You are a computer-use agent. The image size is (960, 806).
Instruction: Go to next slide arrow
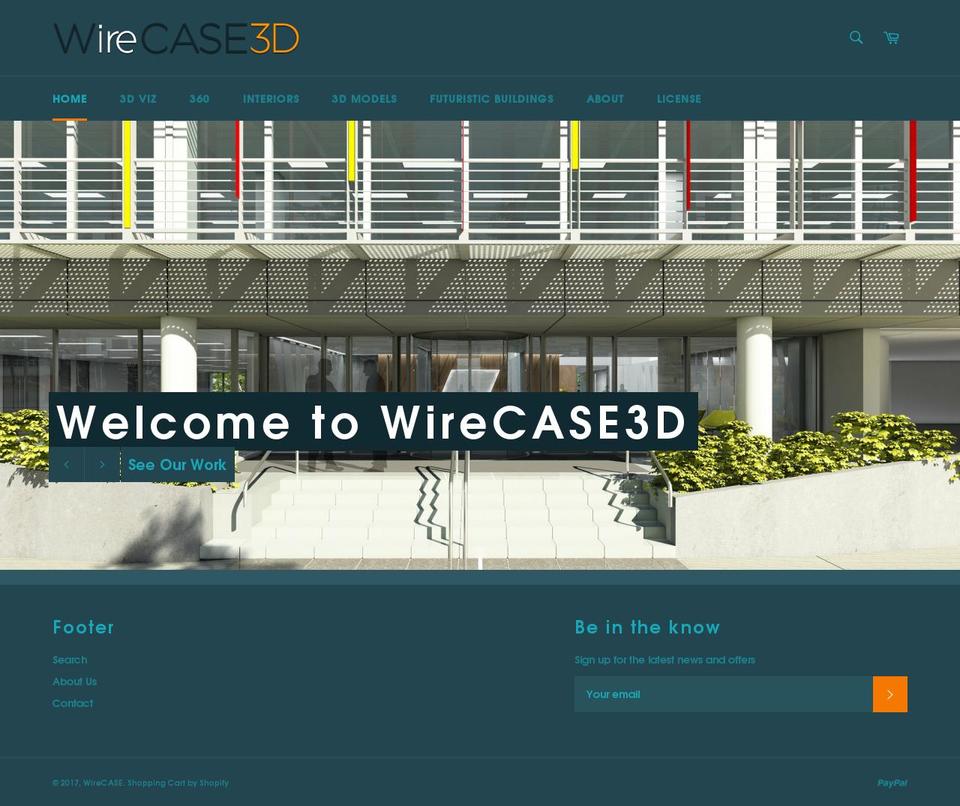point(102,465)
